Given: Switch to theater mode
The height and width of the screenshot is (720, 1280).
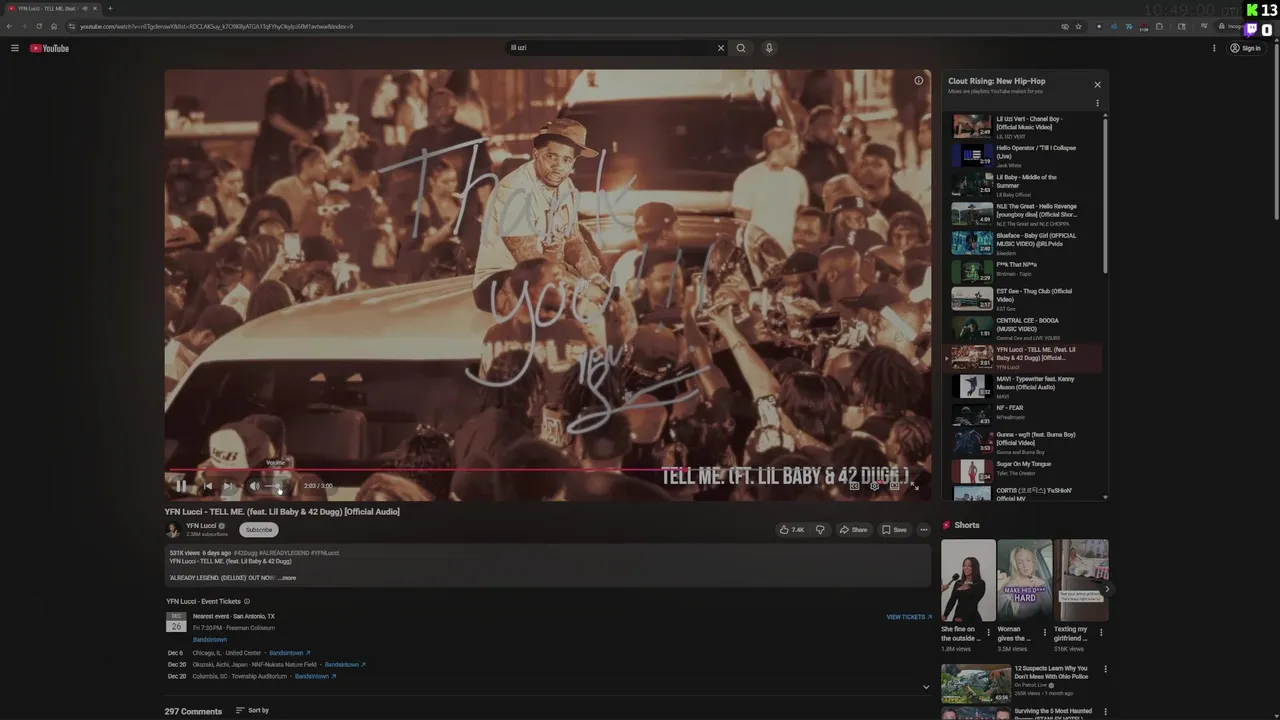Looking at the screenshot, I should point(895,486).
